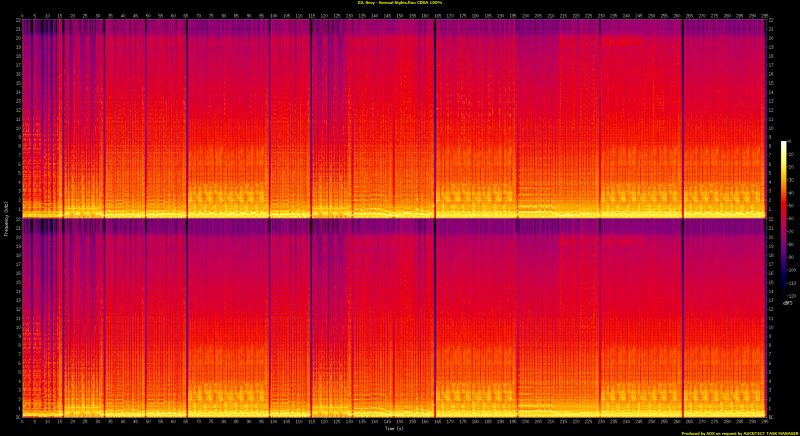Viewport: 800px width, 436px height.
Task: Click the Time (s) axis label at bottom
Action: pos(395,429)
